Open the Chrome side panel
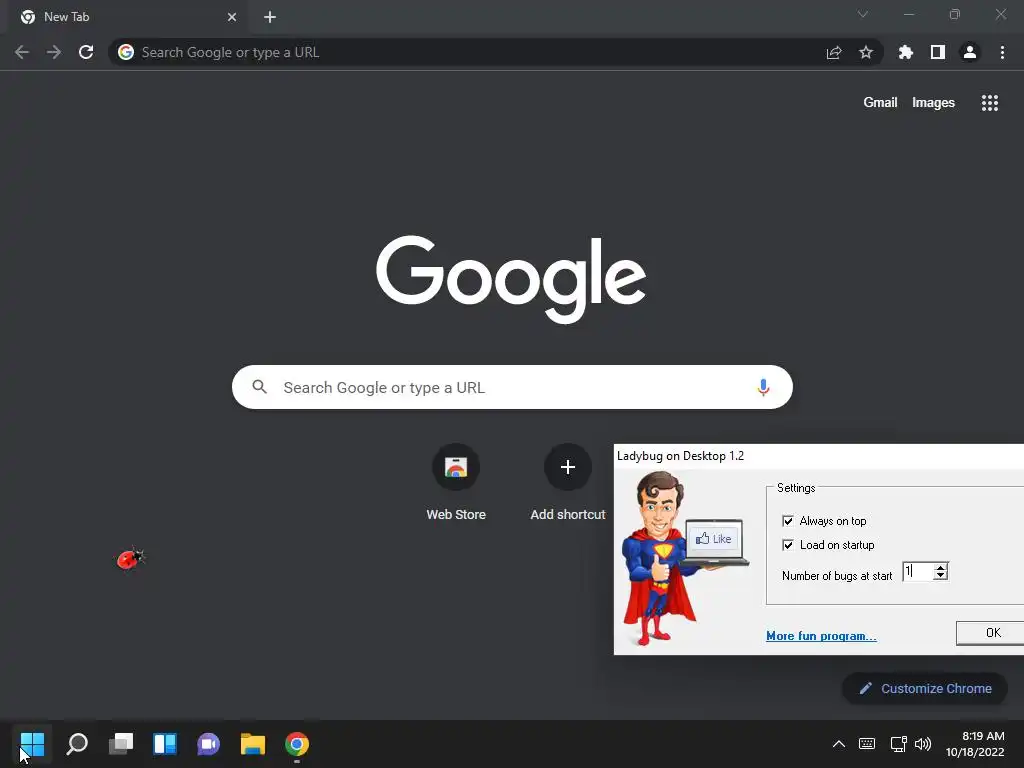Image resolution: width=1024 pixels, height=768 pixels. (x=938, y=52)
